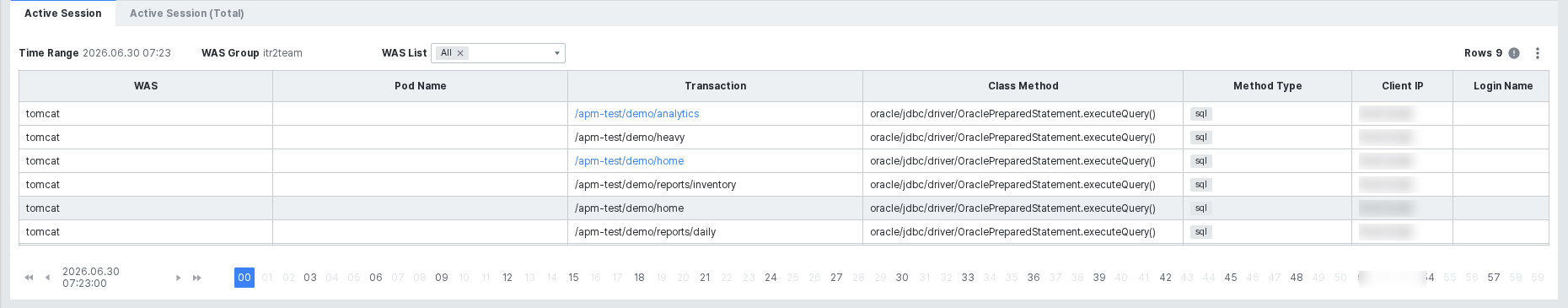Screen dimensions: 1568x308
Task: Expand the WAS List dropdown arrow
Action: [556, 53]
